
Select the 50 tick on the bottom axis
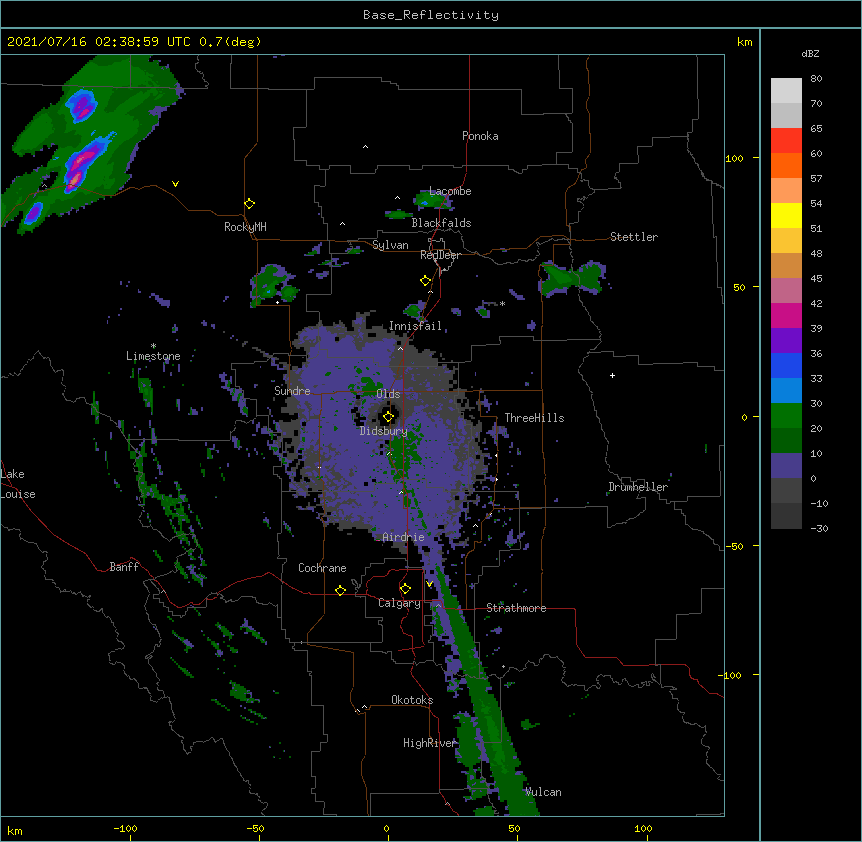click(x=514, y=828)
